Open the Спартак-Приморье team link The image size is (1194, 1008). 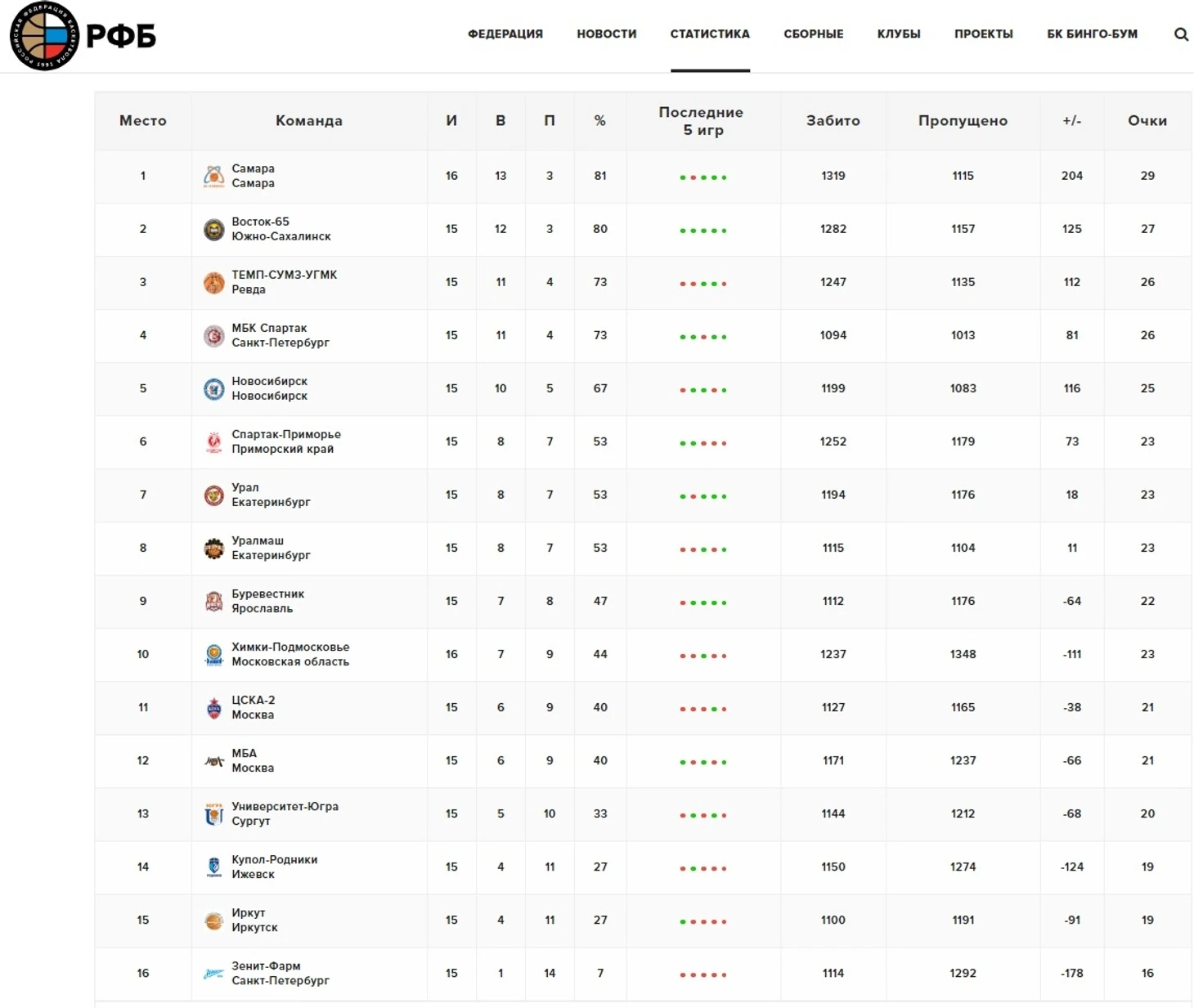(x=286, y=441)
